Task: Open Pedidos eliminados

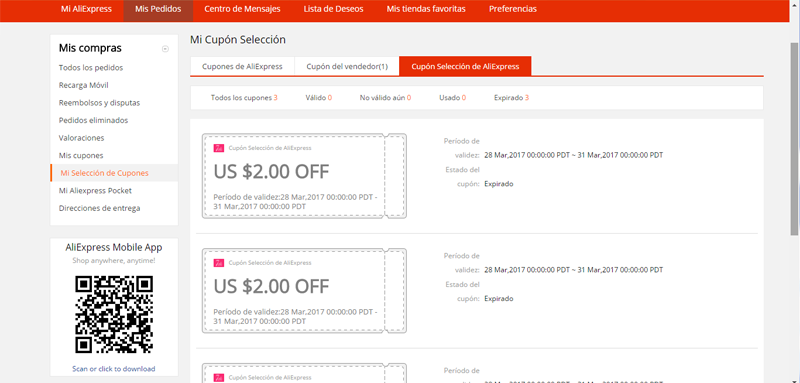Action: [x=93, y=120]
